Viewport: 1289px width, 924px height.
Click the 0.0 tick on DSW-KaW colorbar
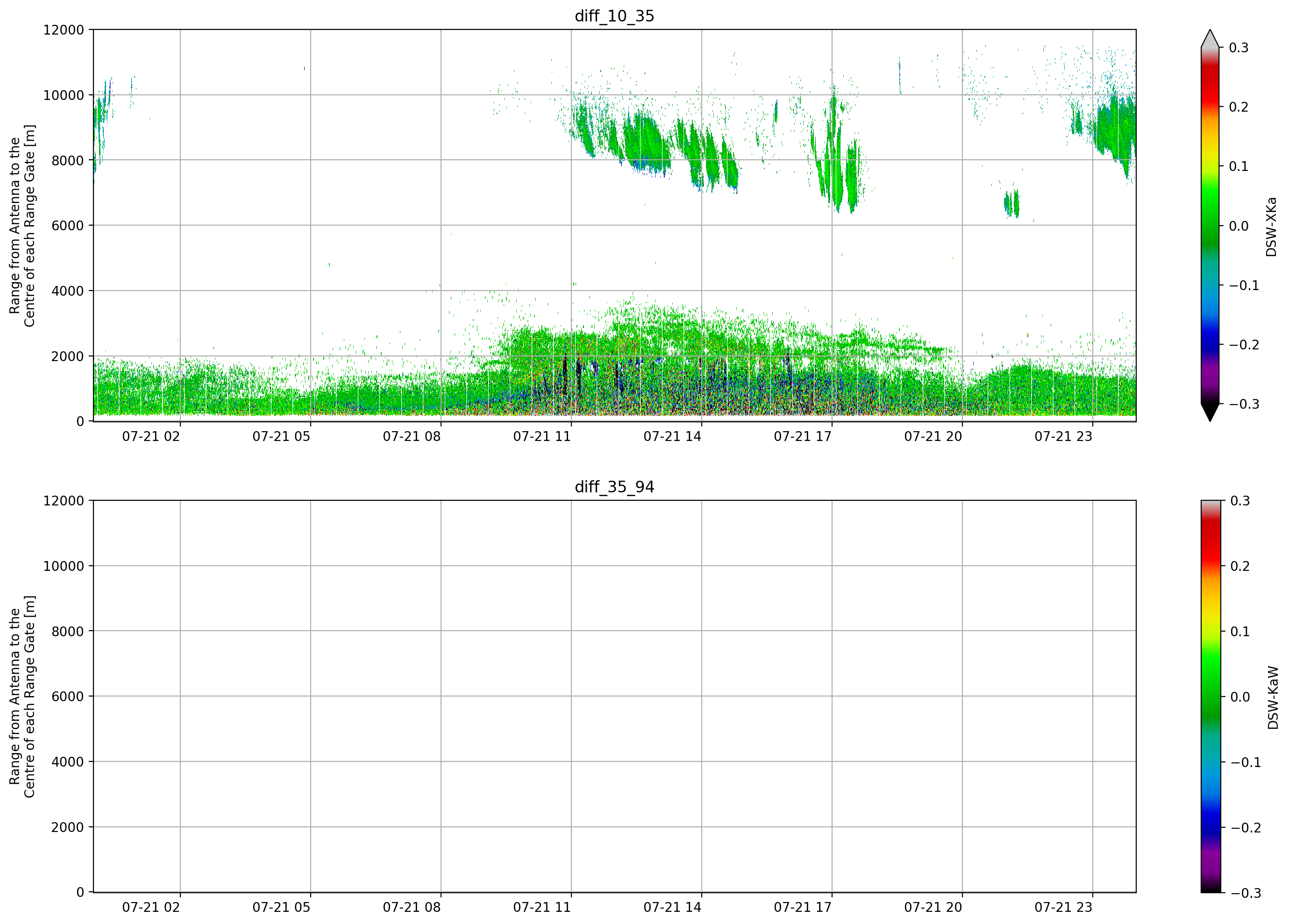[1240, 697]
